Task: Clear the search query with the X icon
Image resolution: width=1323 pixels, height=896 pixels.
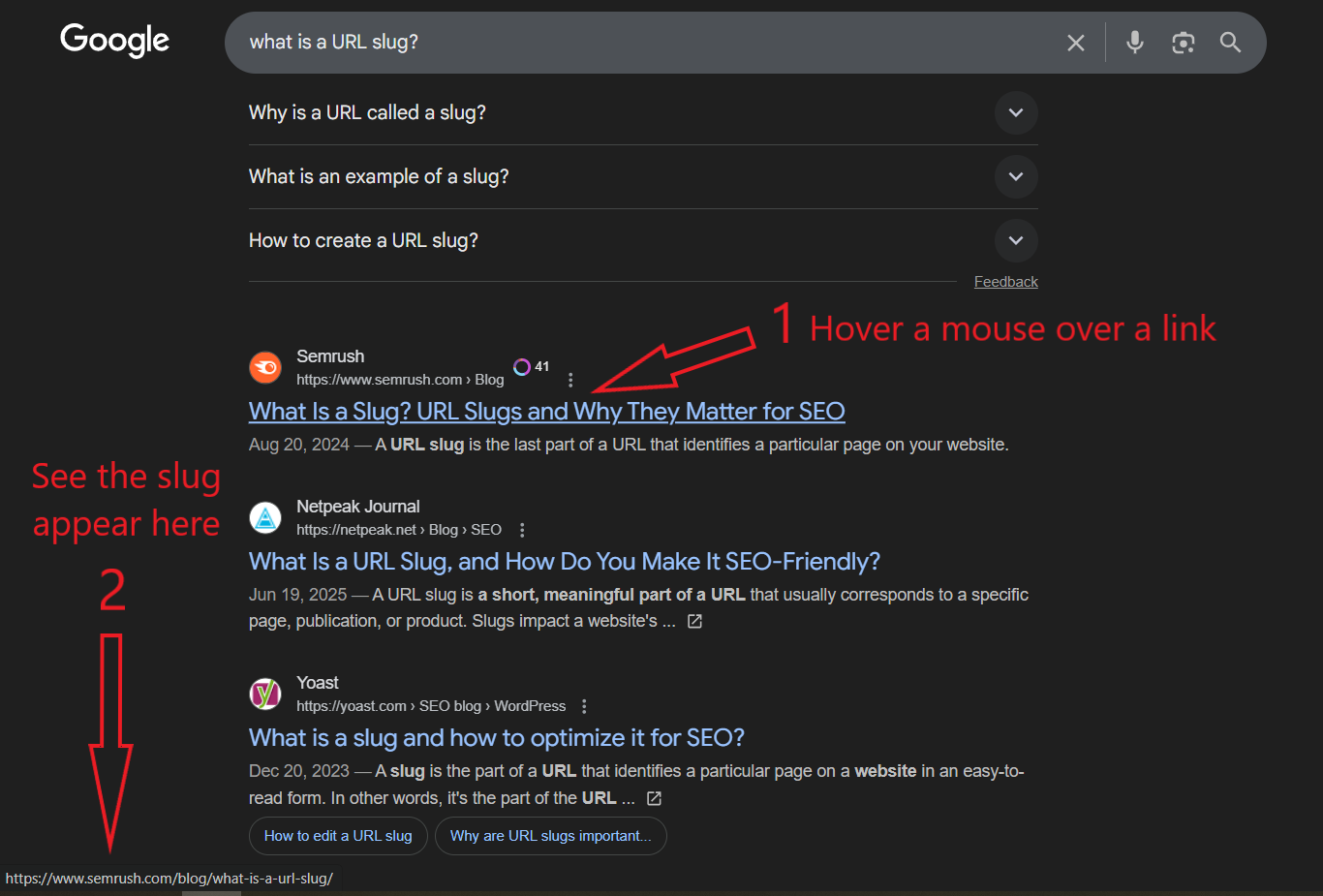Action: point(1075,42)
